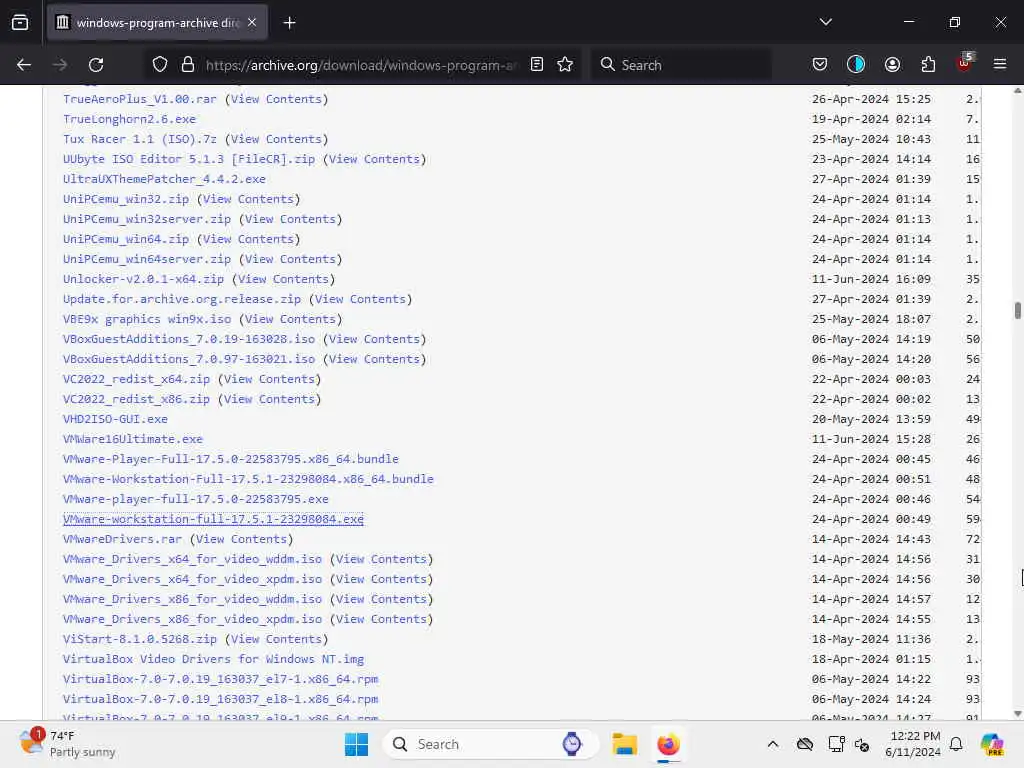Download UltraUXThemePatcher_4.4.2.exe
Image resolution: width=1024 pixels, height=768 pixels.
(164, 179)
